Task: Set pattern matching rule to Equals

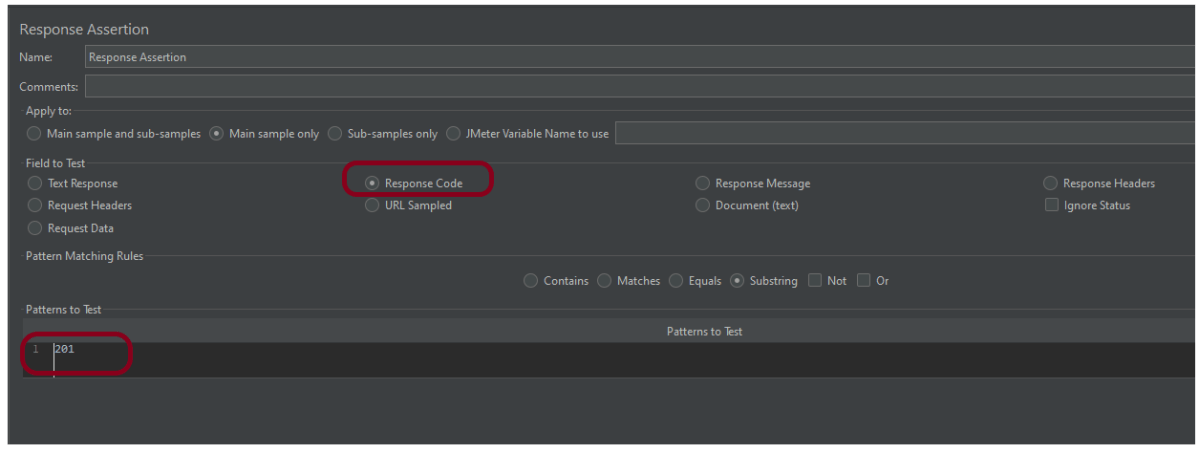Action: [676, 281]
